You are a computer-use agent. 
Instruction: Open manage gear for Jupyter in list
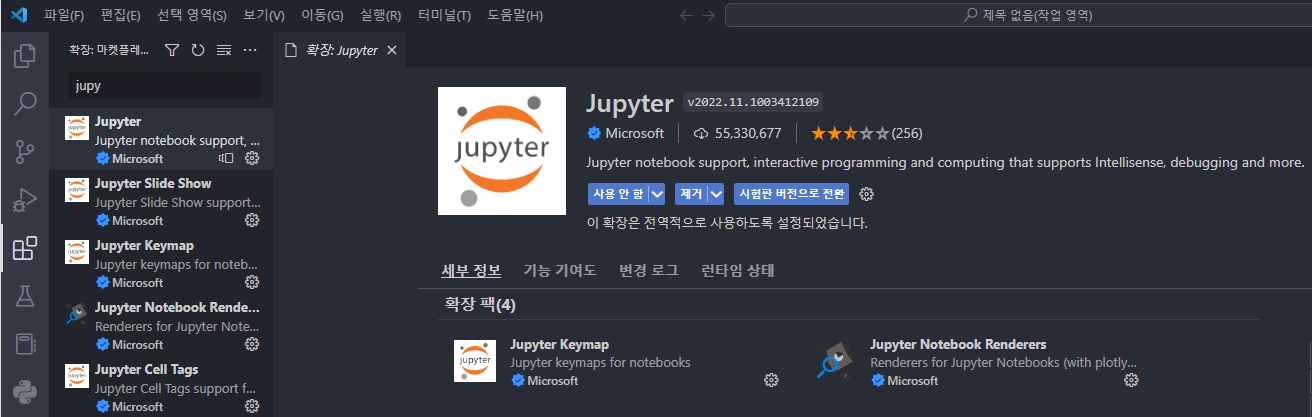tap(252, 158)
